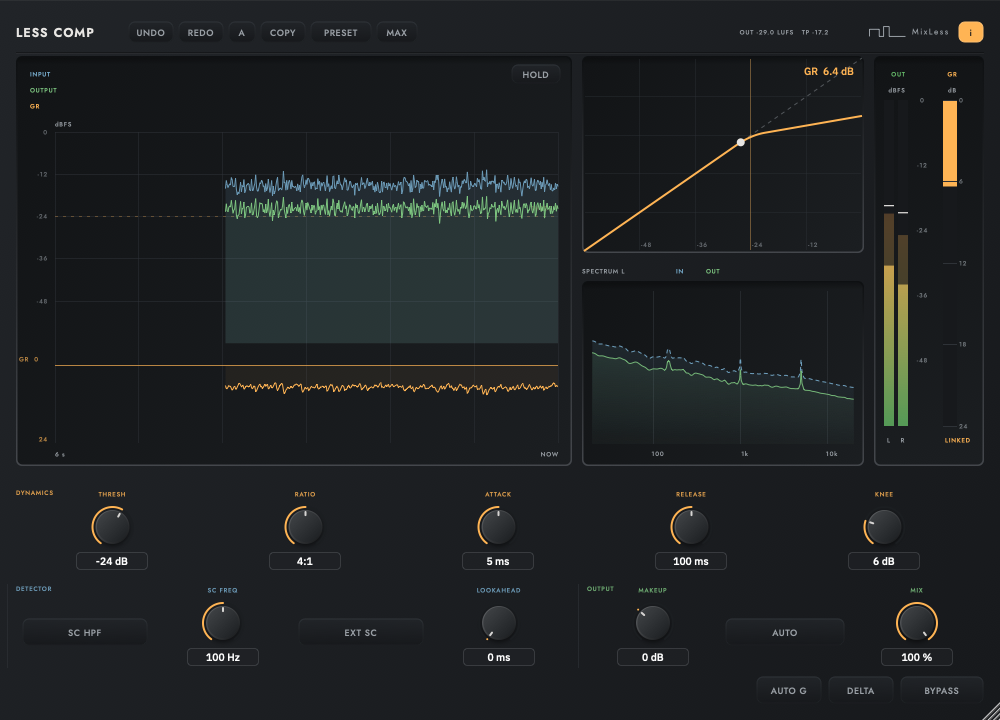The height and width of the screenshot is (720, 1000).
Task: Turn on EXT SC external sidechain
Action: (360, 633)
